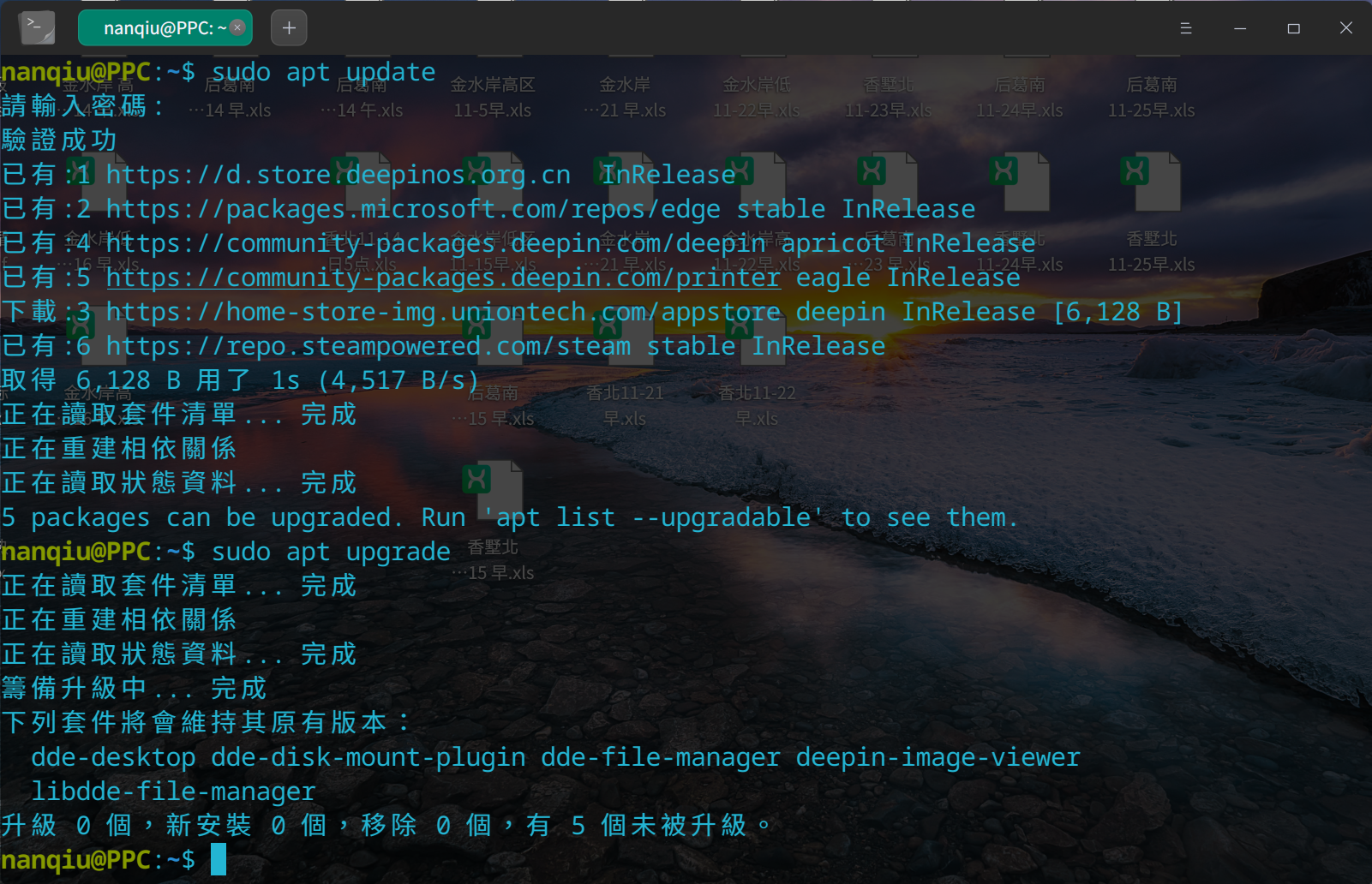Click the d.store.deepinos.org.cn URL

339,175
